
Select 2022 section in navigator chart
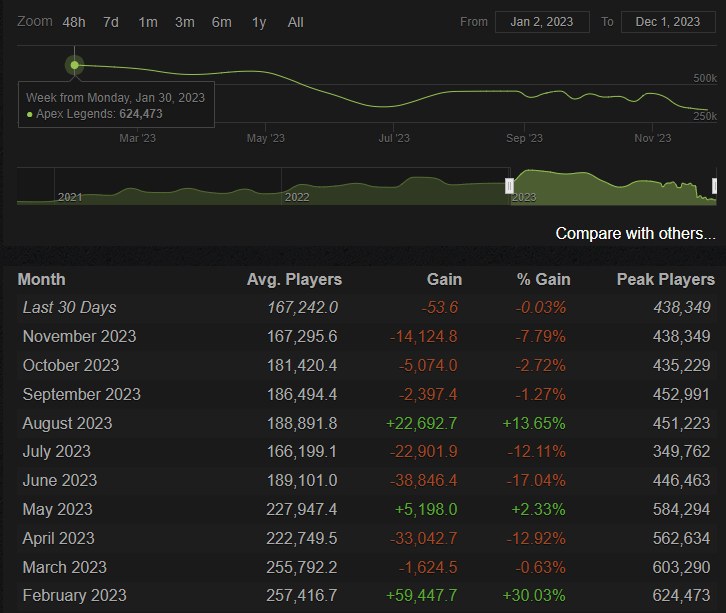coord(297,197)
